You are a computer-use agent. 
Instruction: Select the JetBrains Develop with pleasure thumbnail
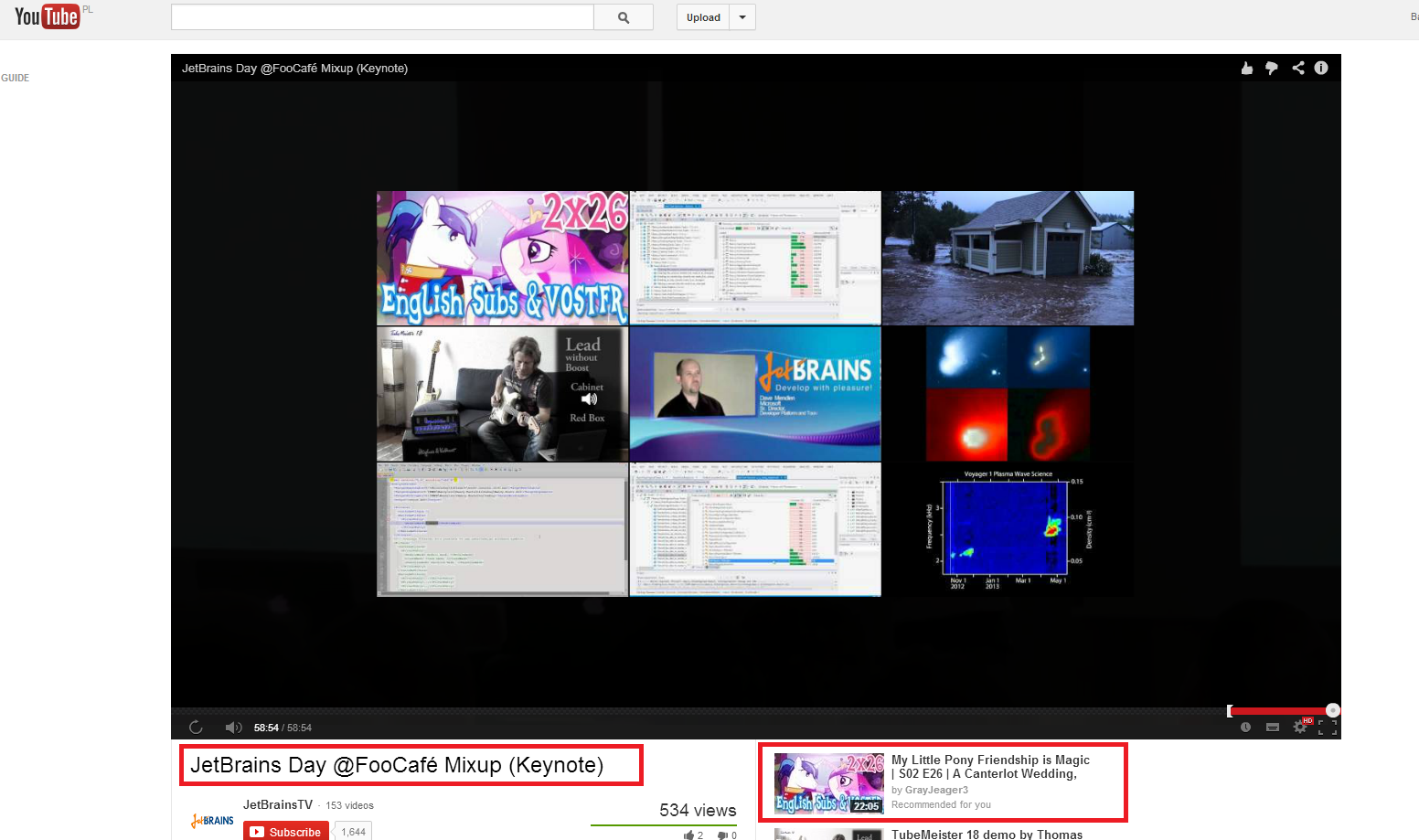(755, 394)
